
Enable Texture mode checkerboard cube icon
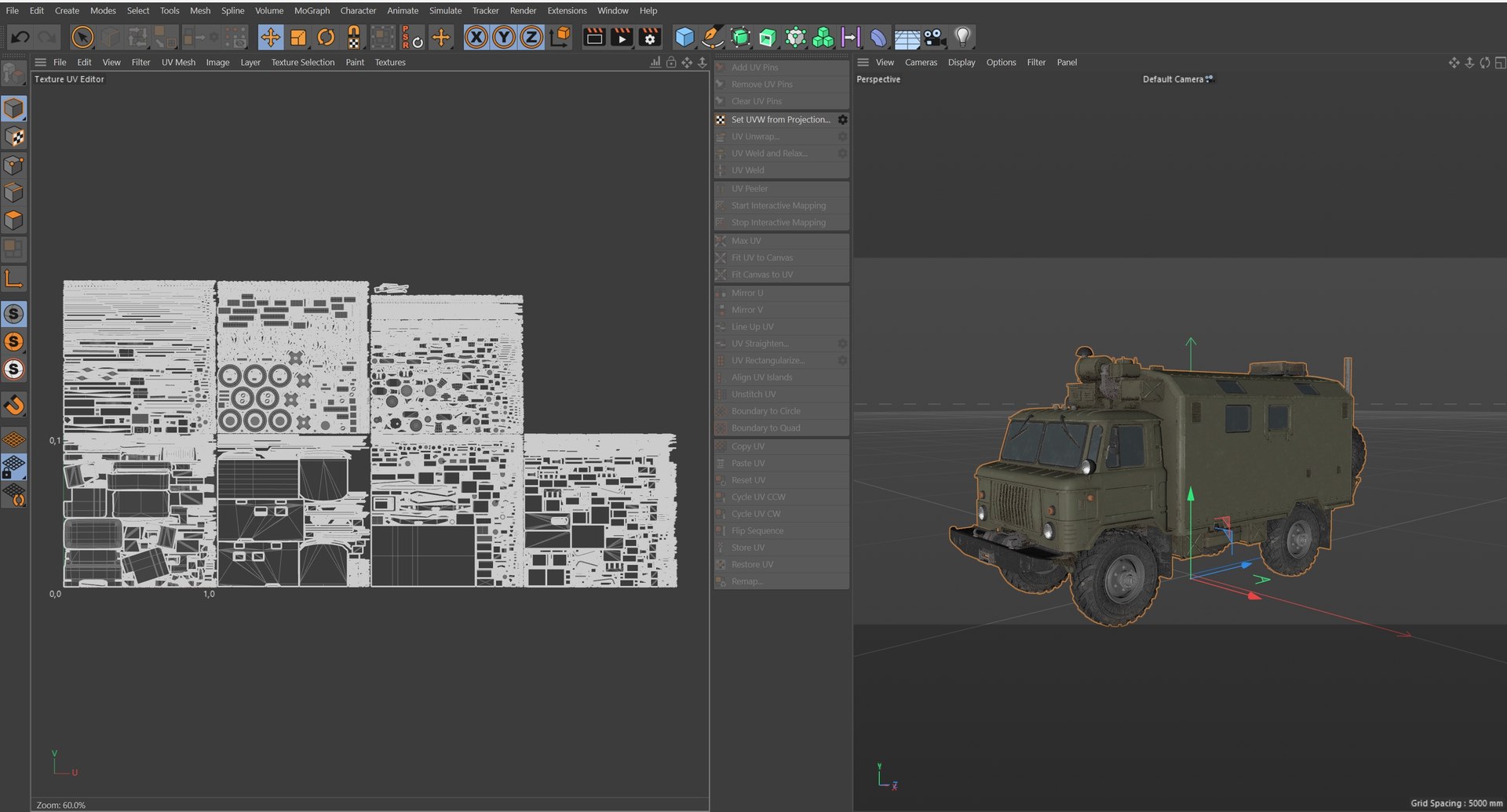point(14,137)
